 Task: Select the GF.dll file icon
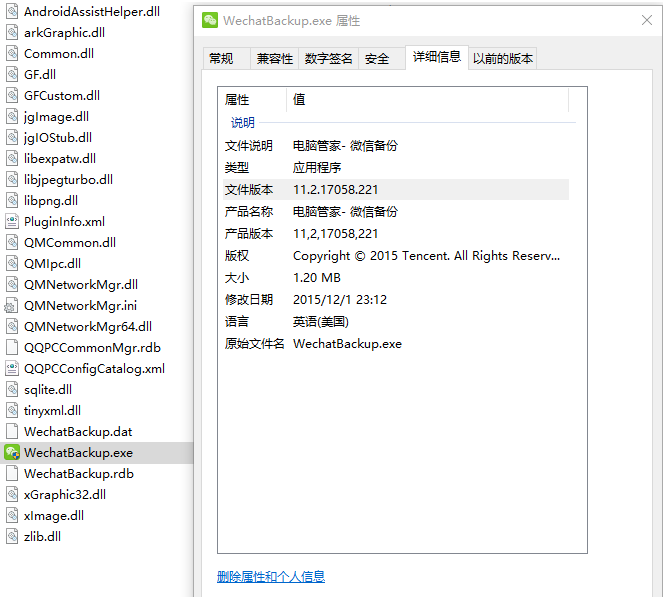coord(12,74)
